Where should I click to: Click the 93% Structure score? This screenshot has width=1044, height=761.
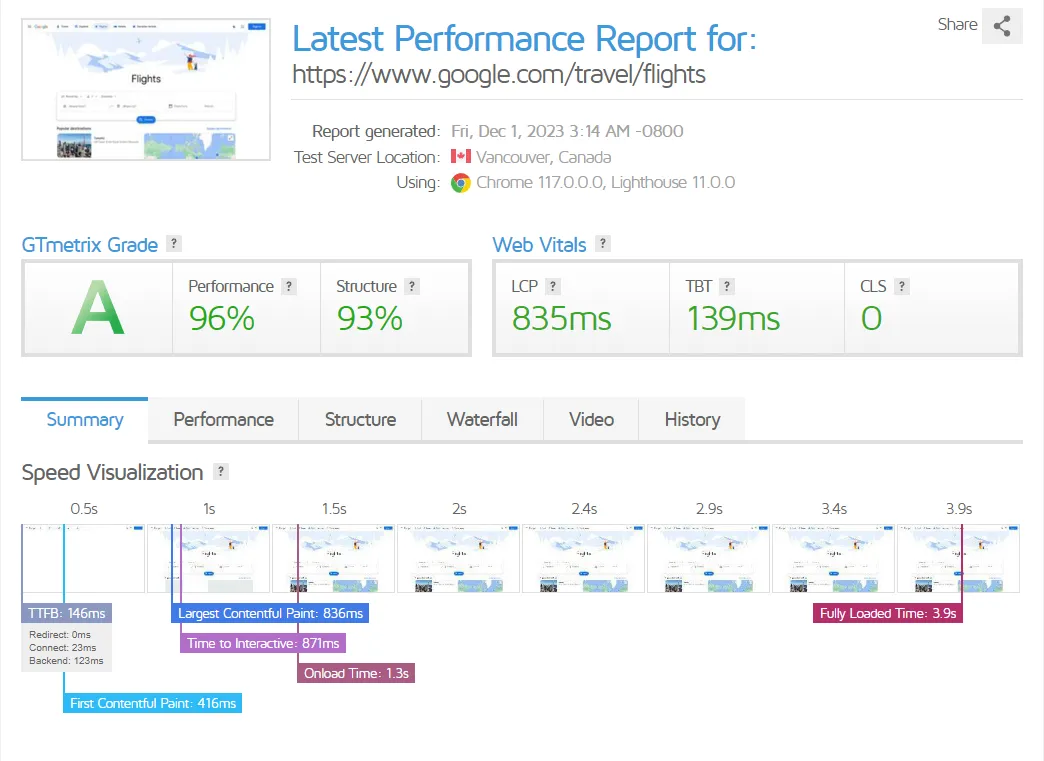coord(370,318)
